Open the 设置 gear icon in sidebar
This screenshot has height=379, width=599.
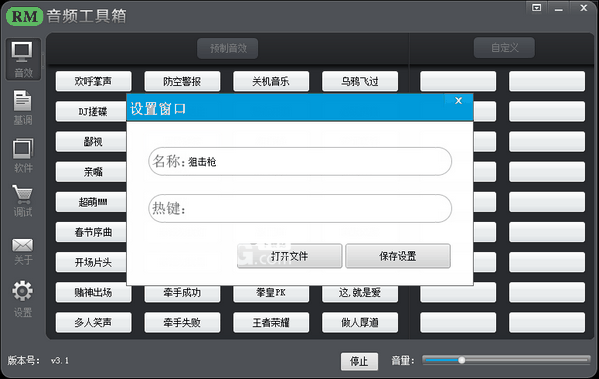coord(23,291)
